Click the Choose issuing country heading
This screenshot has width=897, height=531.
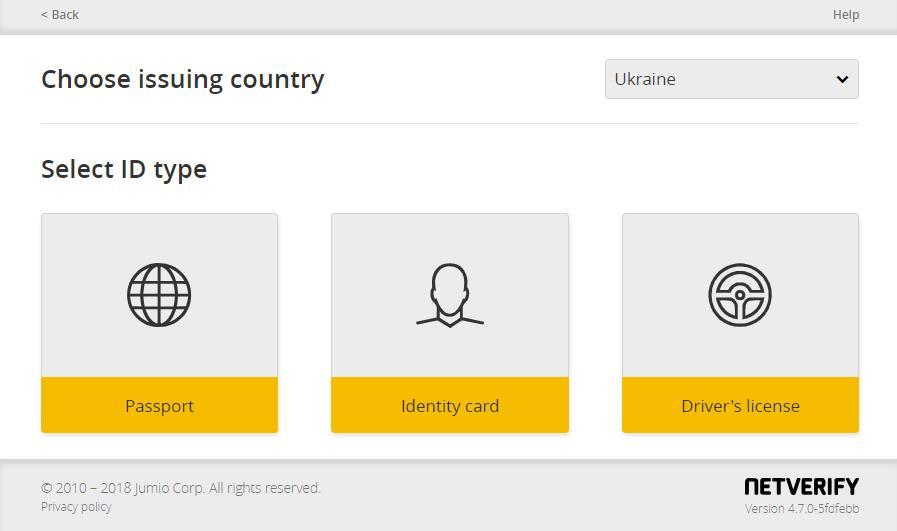tap(183, 79)
